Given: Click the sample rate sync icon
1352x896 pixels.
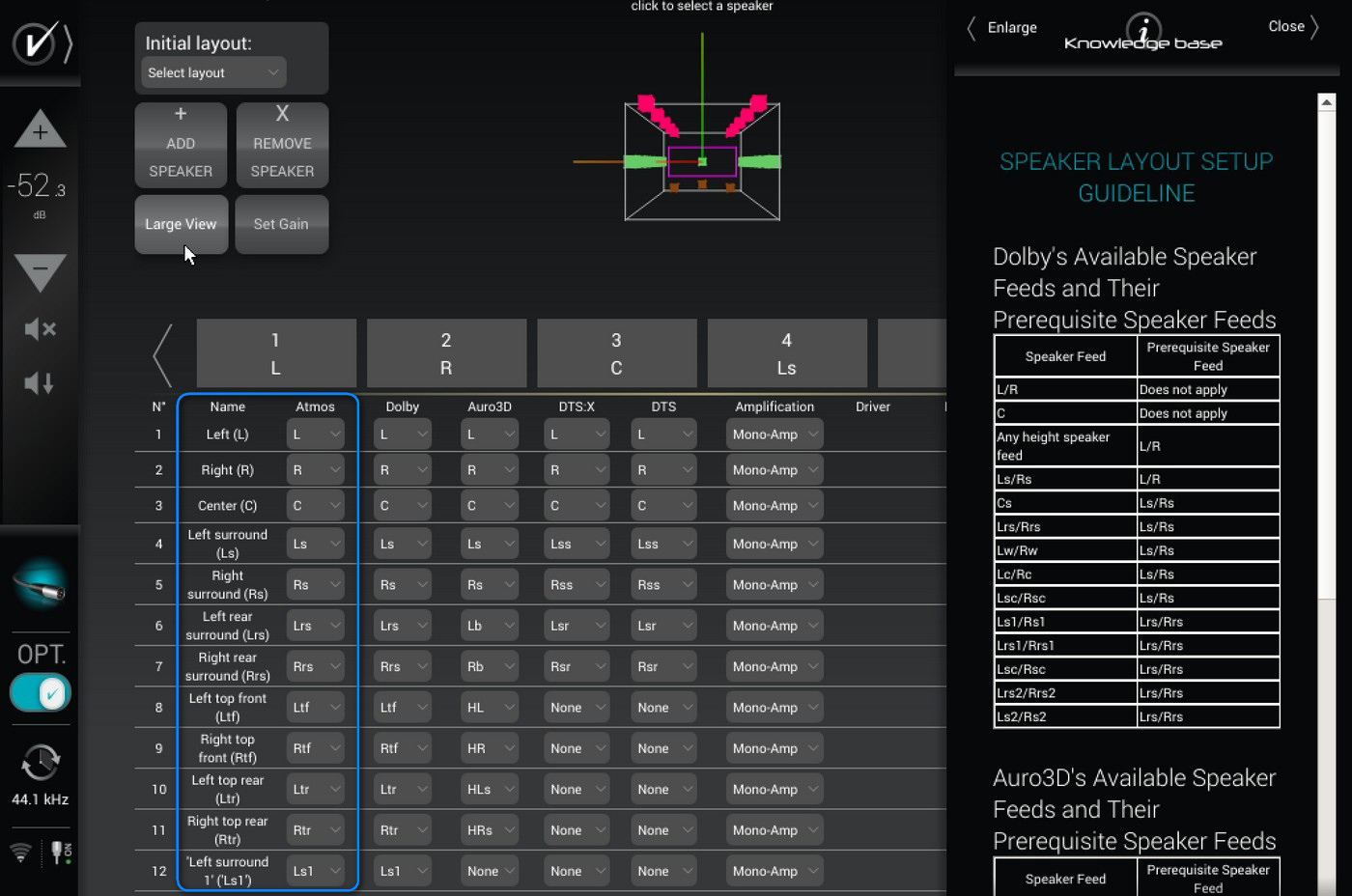Looking at the screenshot, I should coord(40,763).
